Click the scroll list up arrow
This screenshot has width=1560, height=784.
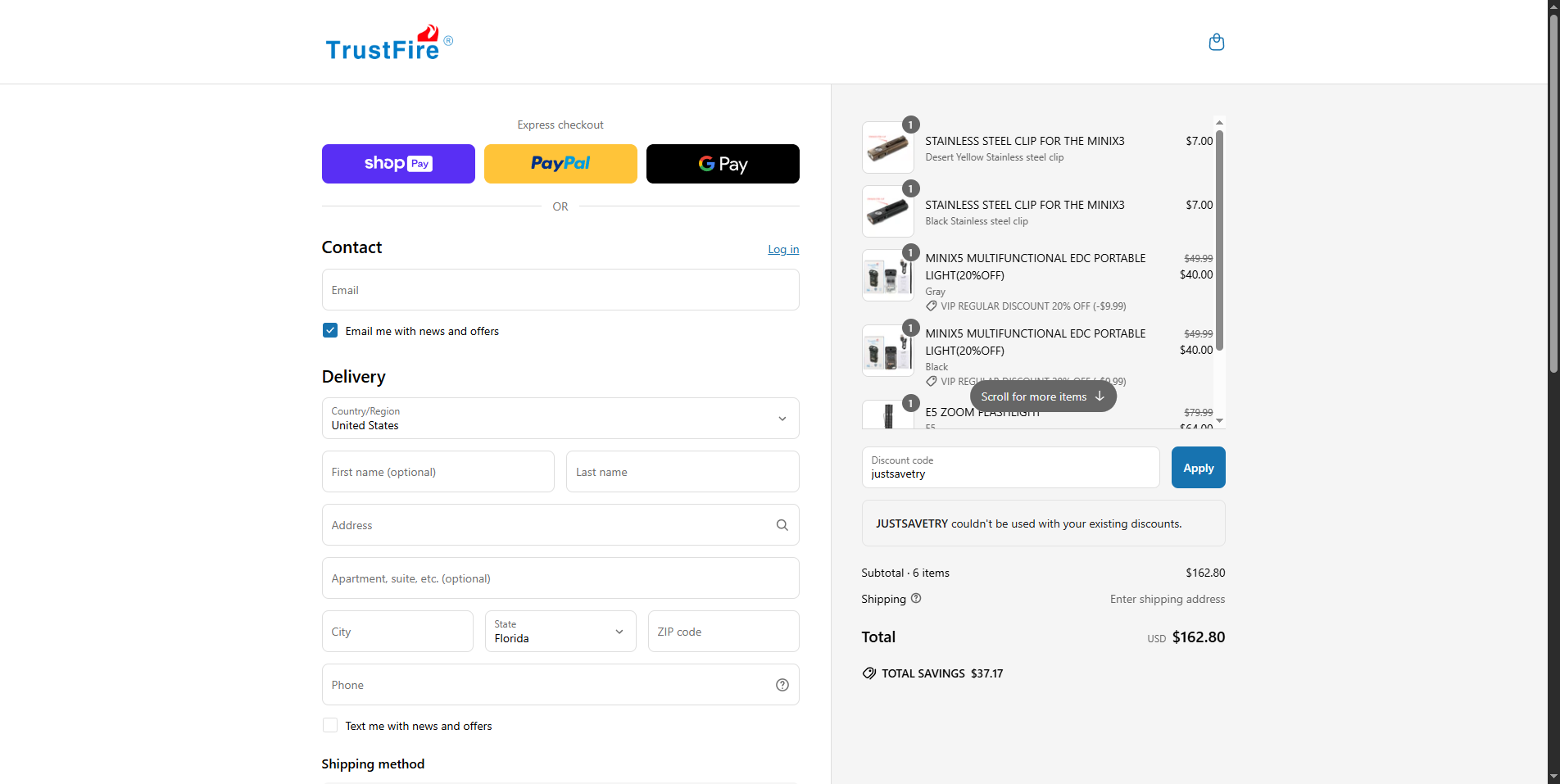point(1219,123)
